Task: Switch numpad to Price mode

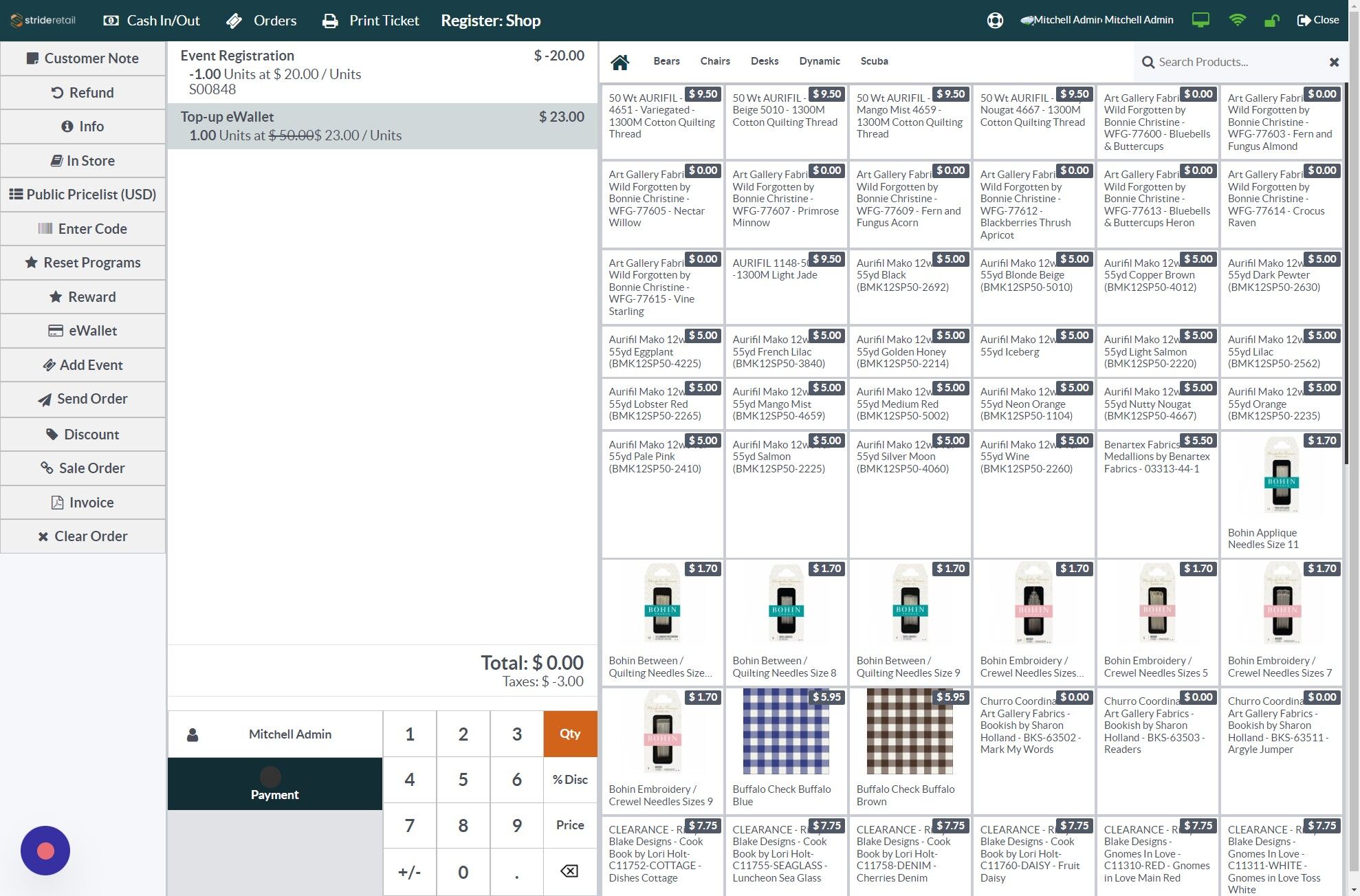Action: (x=569, y=825)
